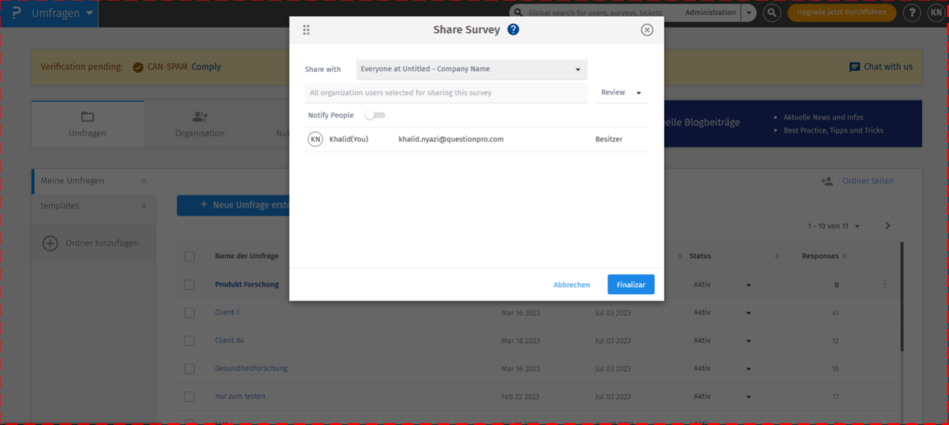The height and width of the screenshot is (425, 949).
Task: Open Aktiv status dropdown for Client 1
Action: 748,313
